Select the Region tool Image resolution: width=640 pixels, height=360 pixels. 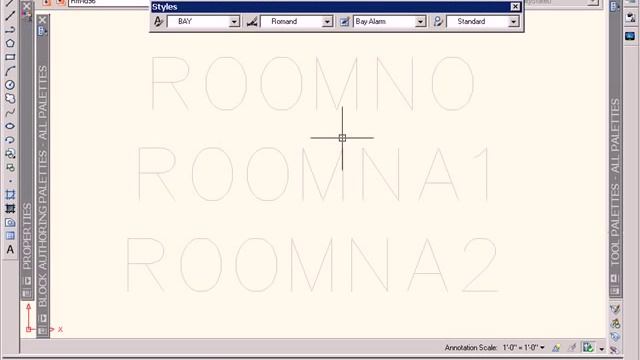[x=10, y=222]
